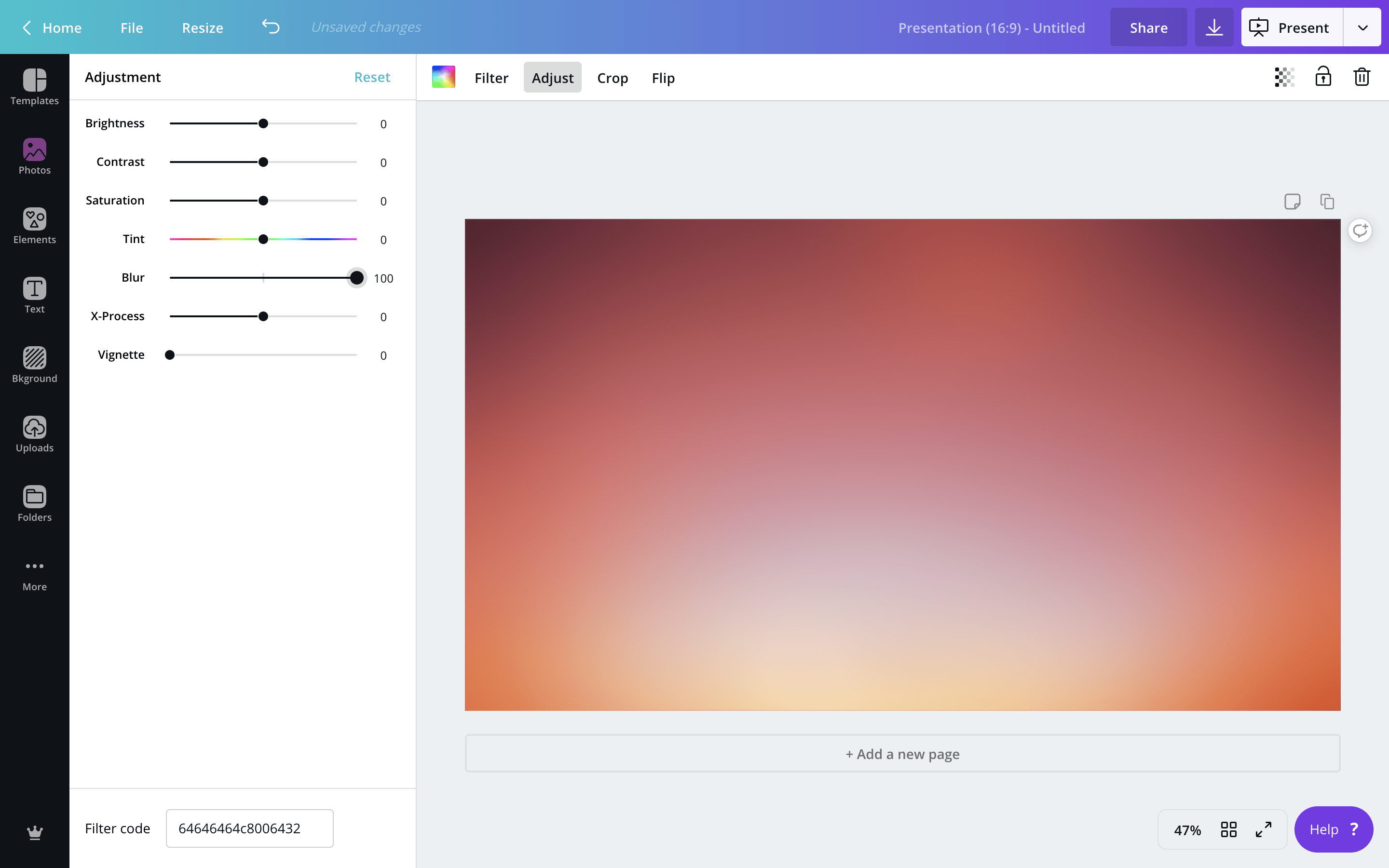Open the Present options dropdown chevron
The image size is (1389, 868).
(x=1362, y=27)
